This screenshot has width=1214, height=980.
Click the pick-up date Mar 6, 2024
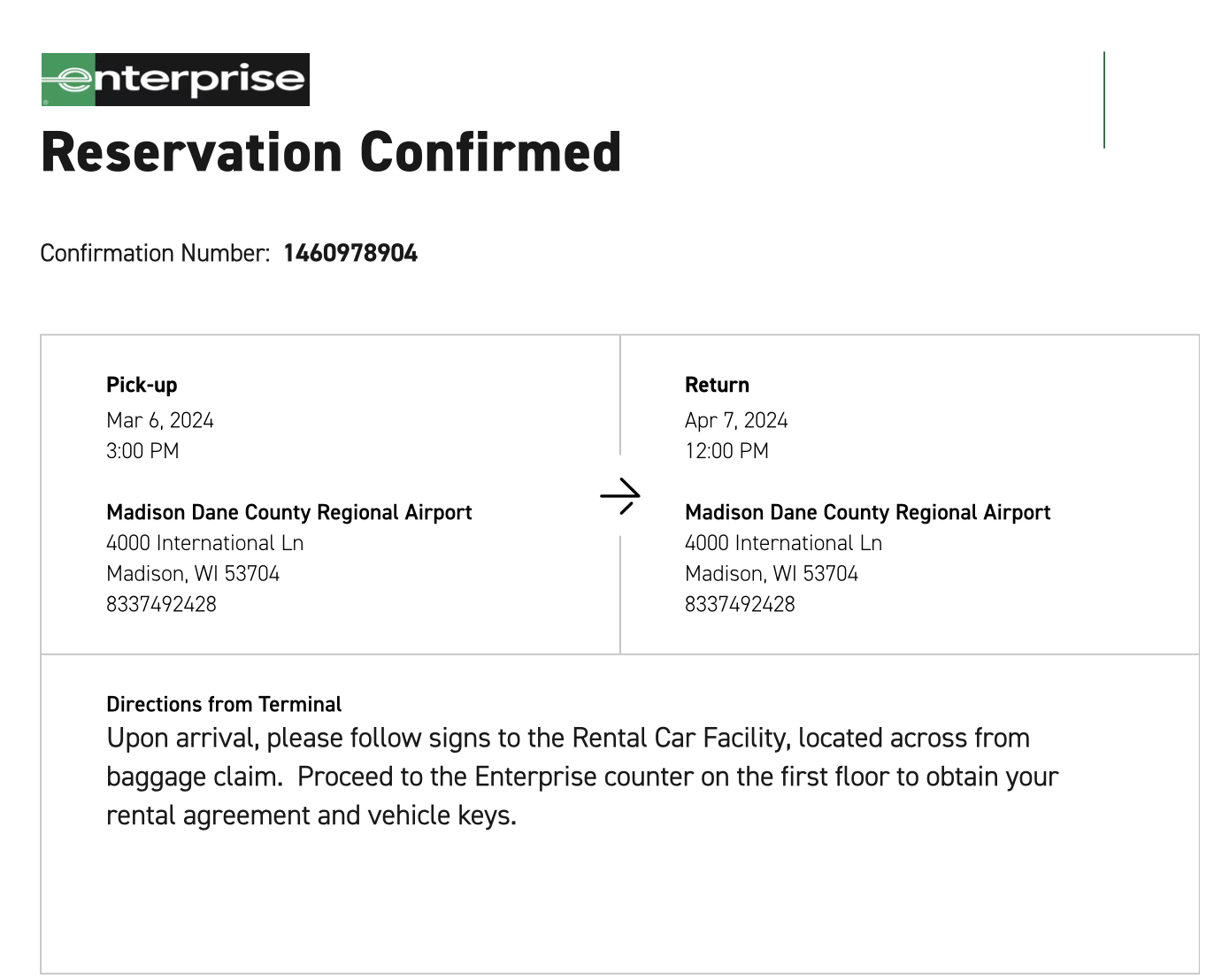[x=160, y=420]
